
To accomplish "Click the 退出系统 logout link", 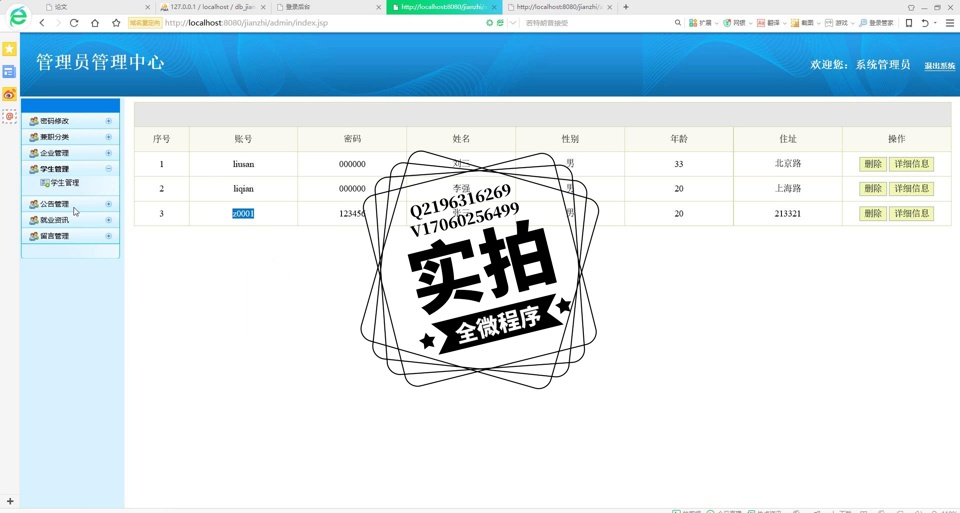I will coord(939,66).
